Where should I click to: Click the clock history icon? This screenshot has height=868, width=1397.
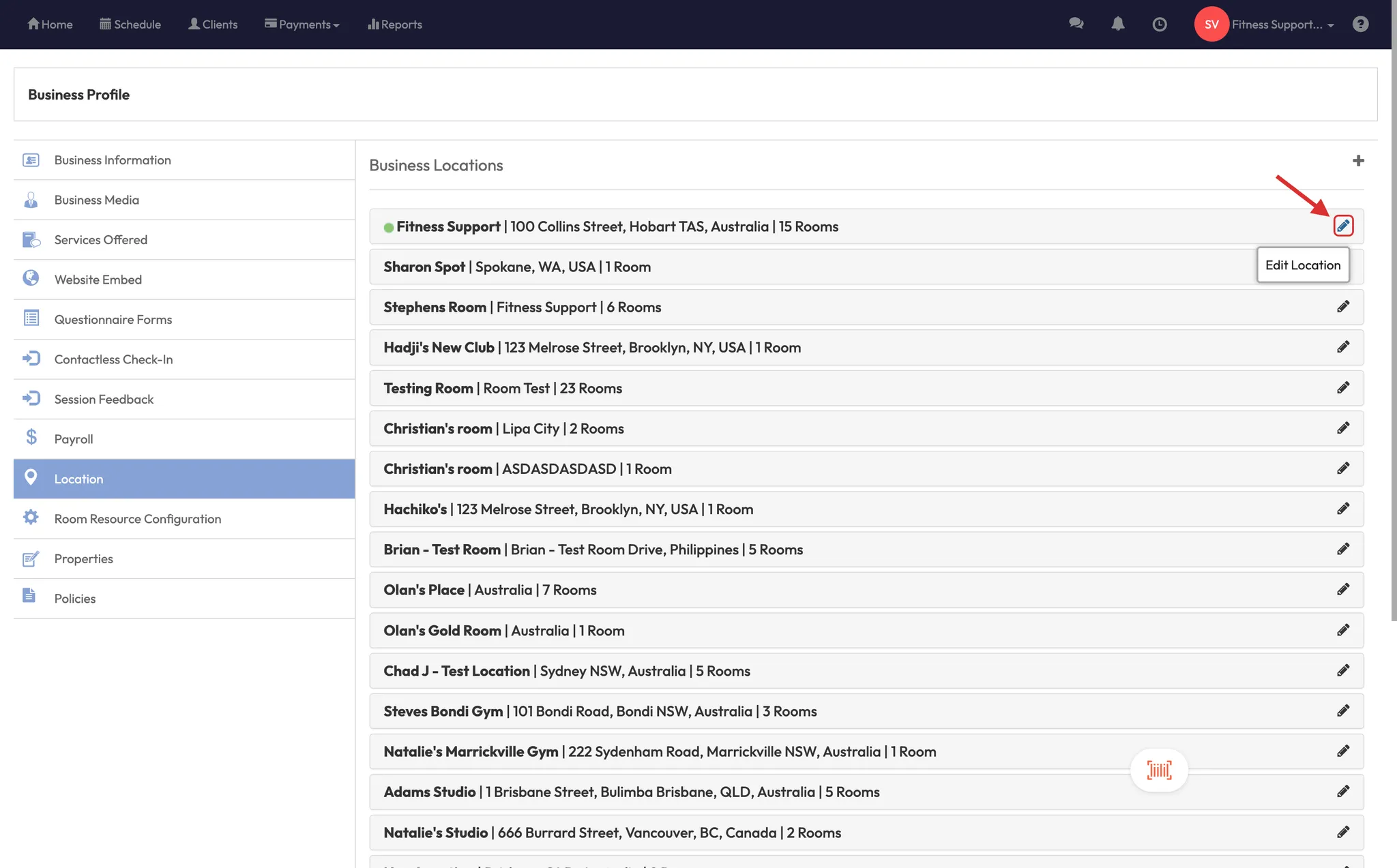tap(1159, 25)
